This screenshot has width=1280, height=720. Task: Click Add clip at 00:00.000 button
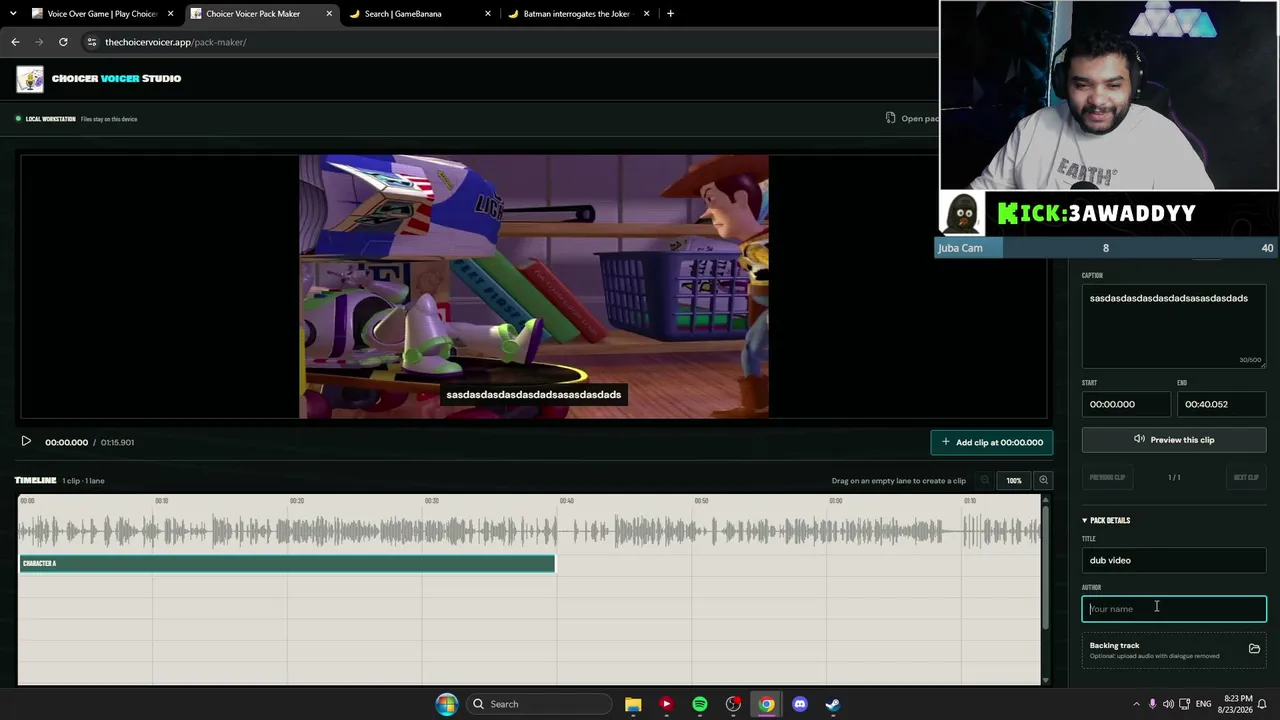(x=992, y=442)
